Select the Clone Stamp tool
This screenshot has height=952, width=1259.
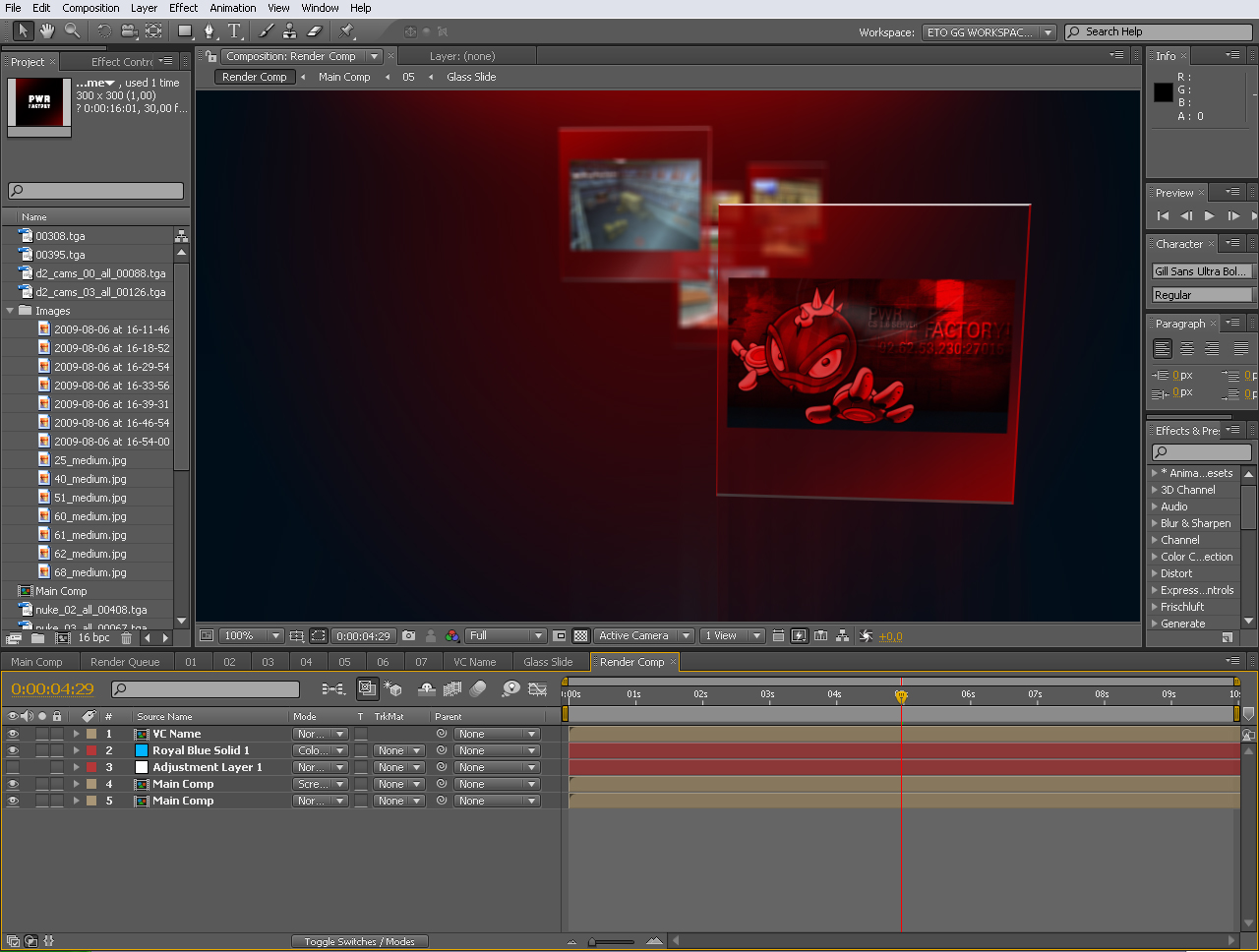(290, 31)
